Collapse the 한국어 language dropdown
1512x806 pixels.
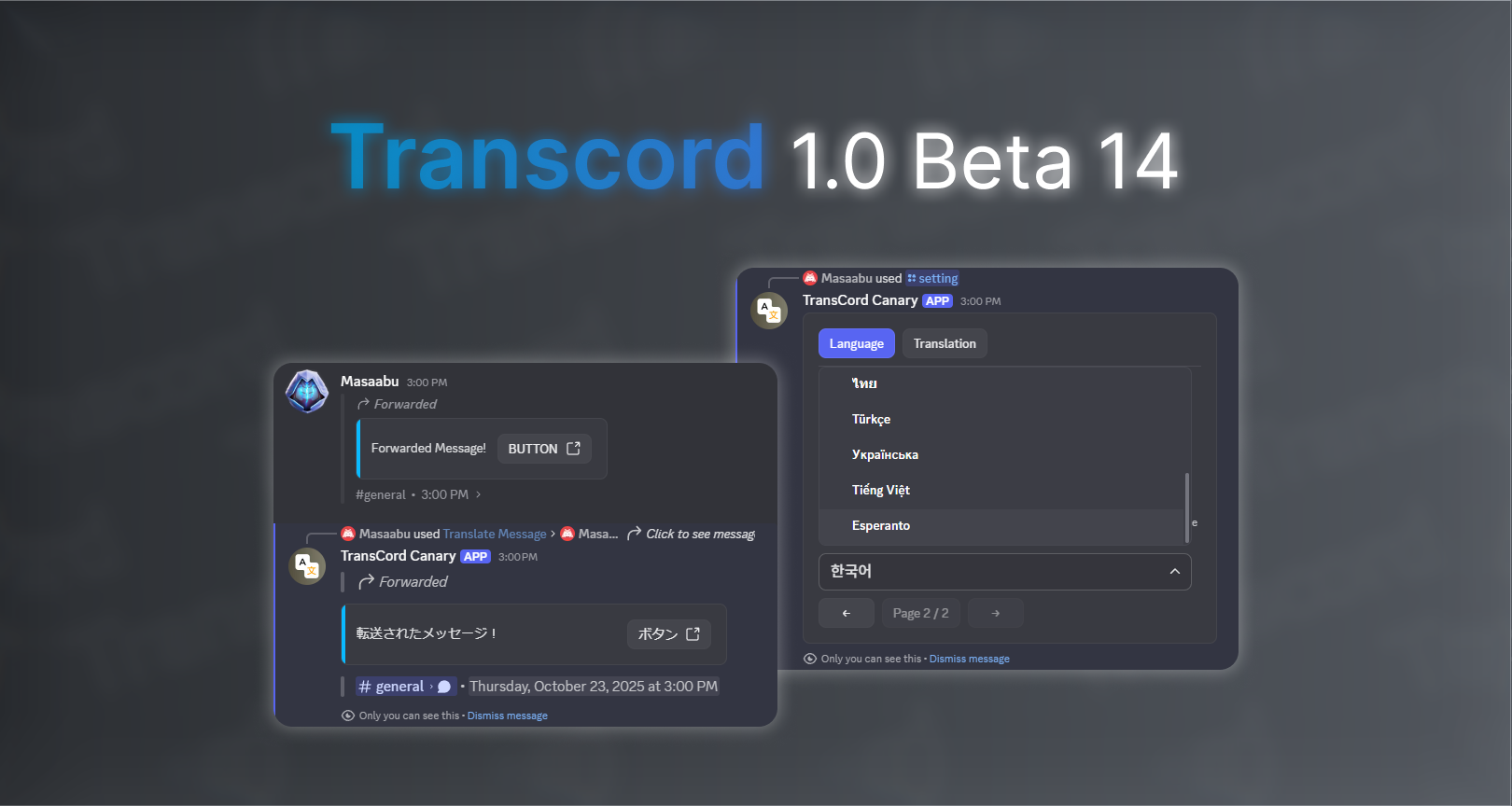click(1004, 572)
